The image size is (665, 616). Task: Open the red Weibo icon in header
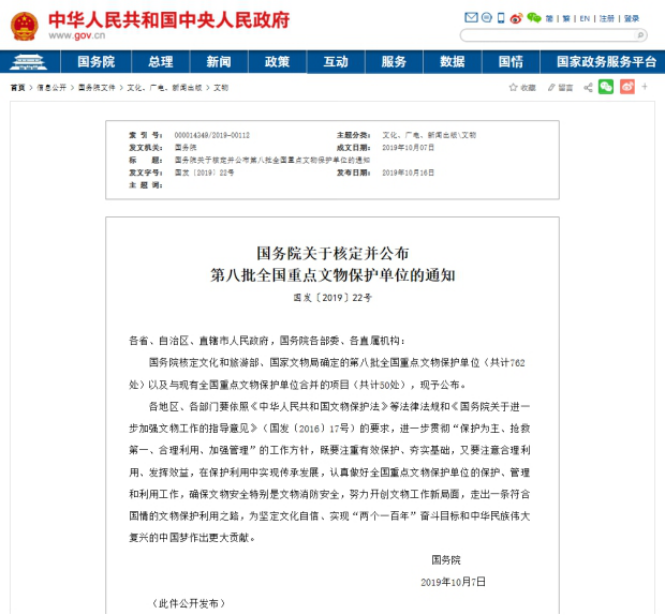[x=516, y=18]
